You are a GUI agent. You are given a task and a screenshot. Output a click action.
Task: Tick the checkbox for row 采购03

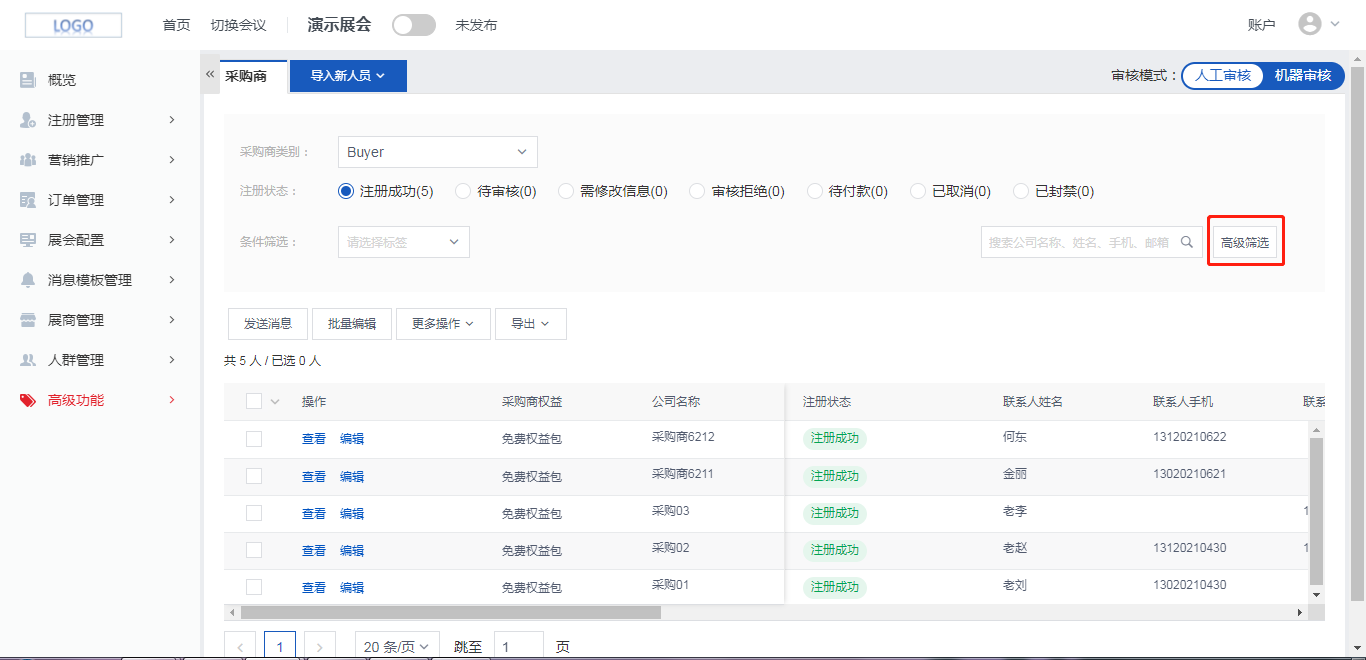pyautogui.click(x=254, y=513)
